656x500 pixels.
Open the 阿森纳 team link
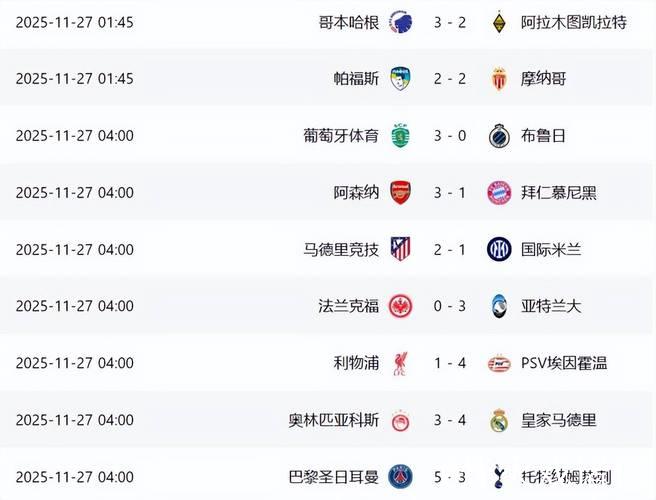[356, 192]
